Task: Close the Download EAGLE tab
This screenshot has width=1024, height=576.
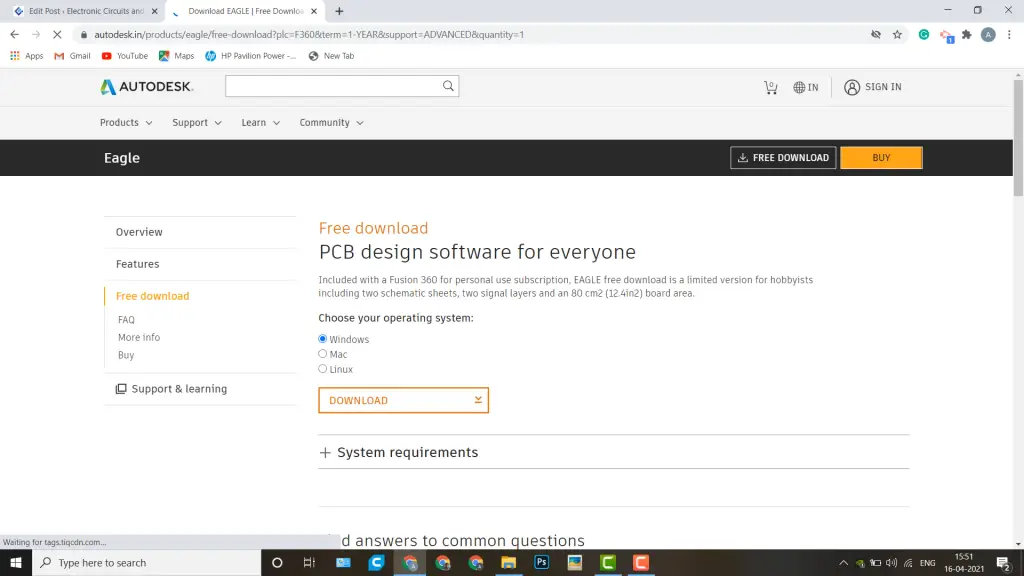Action: tap(314, 11)
